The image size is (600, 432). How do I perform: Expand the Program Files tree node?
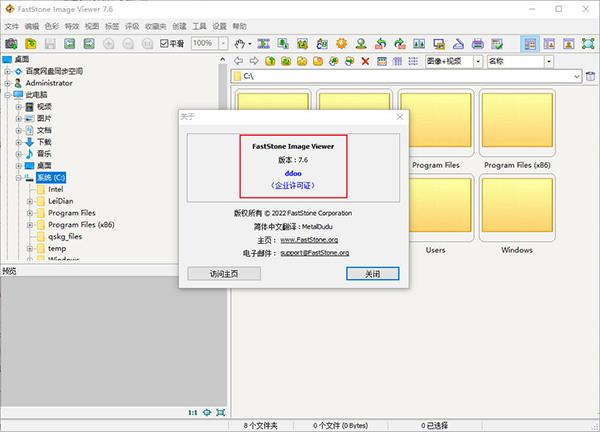29,213
